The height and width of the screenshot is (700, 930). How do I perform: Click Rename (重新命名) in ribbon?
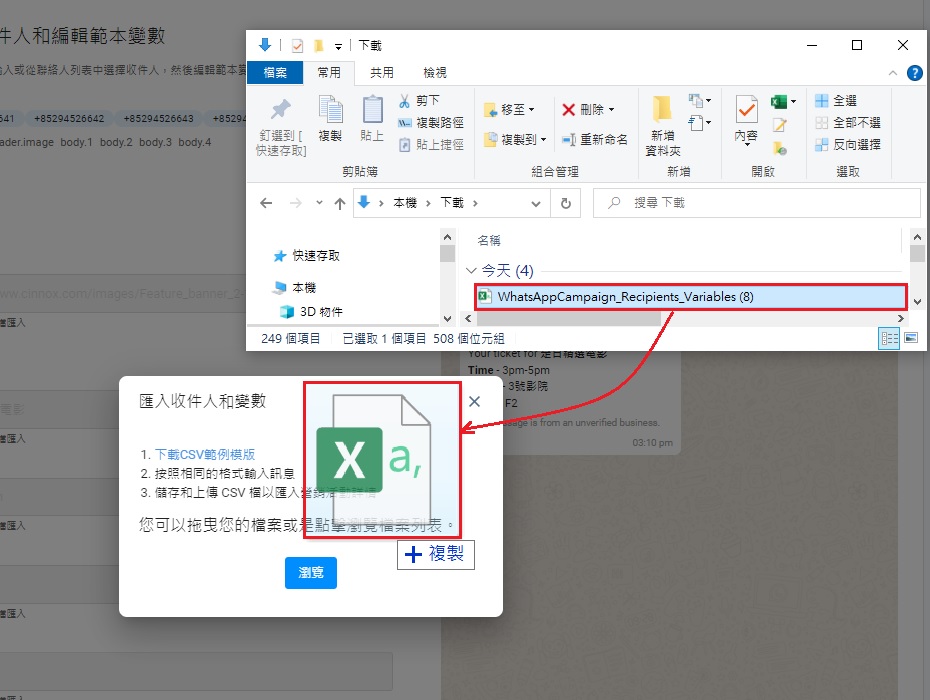click(595, 139)
